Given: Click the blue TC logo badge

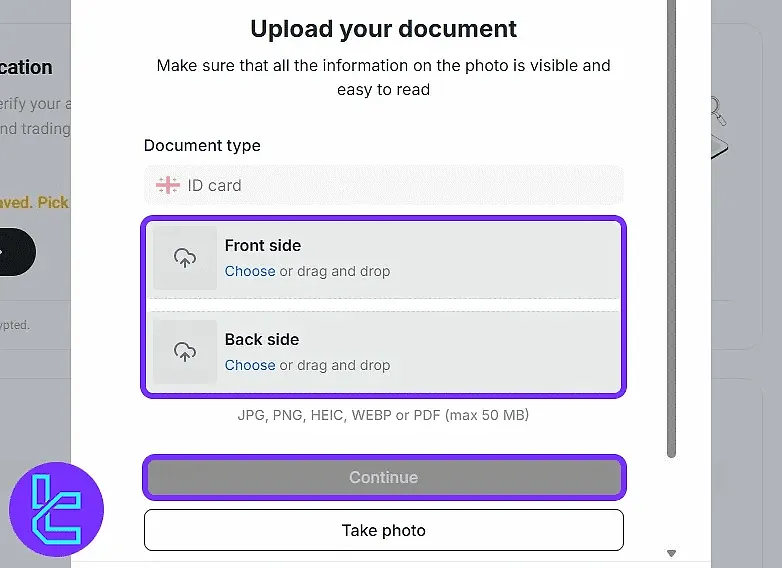Looking at the screenshot, I should [56, 510].
